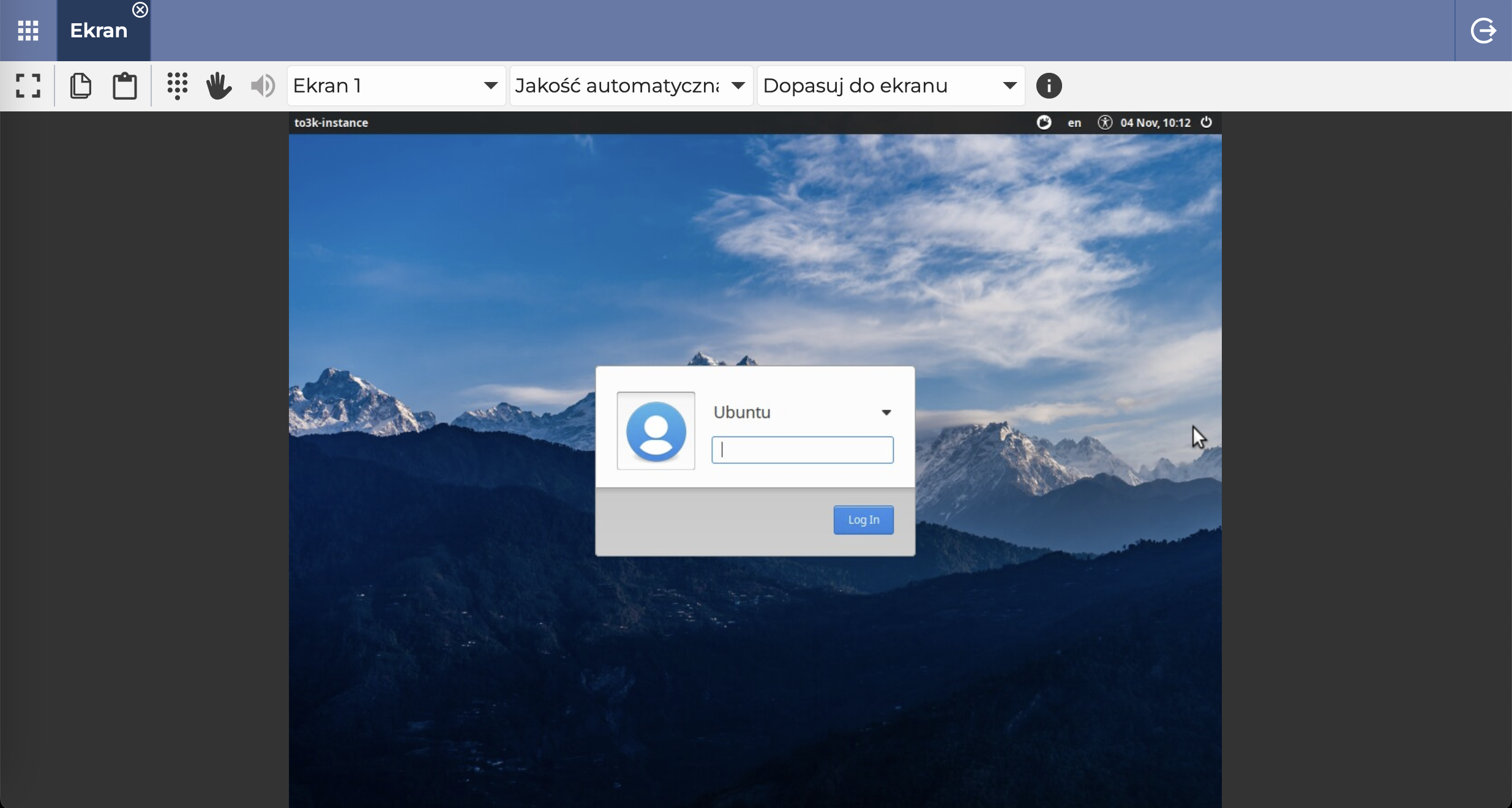The image size is (1512, 808).
Task: Open the accessibility menu icon
Action: point(1104,122)
